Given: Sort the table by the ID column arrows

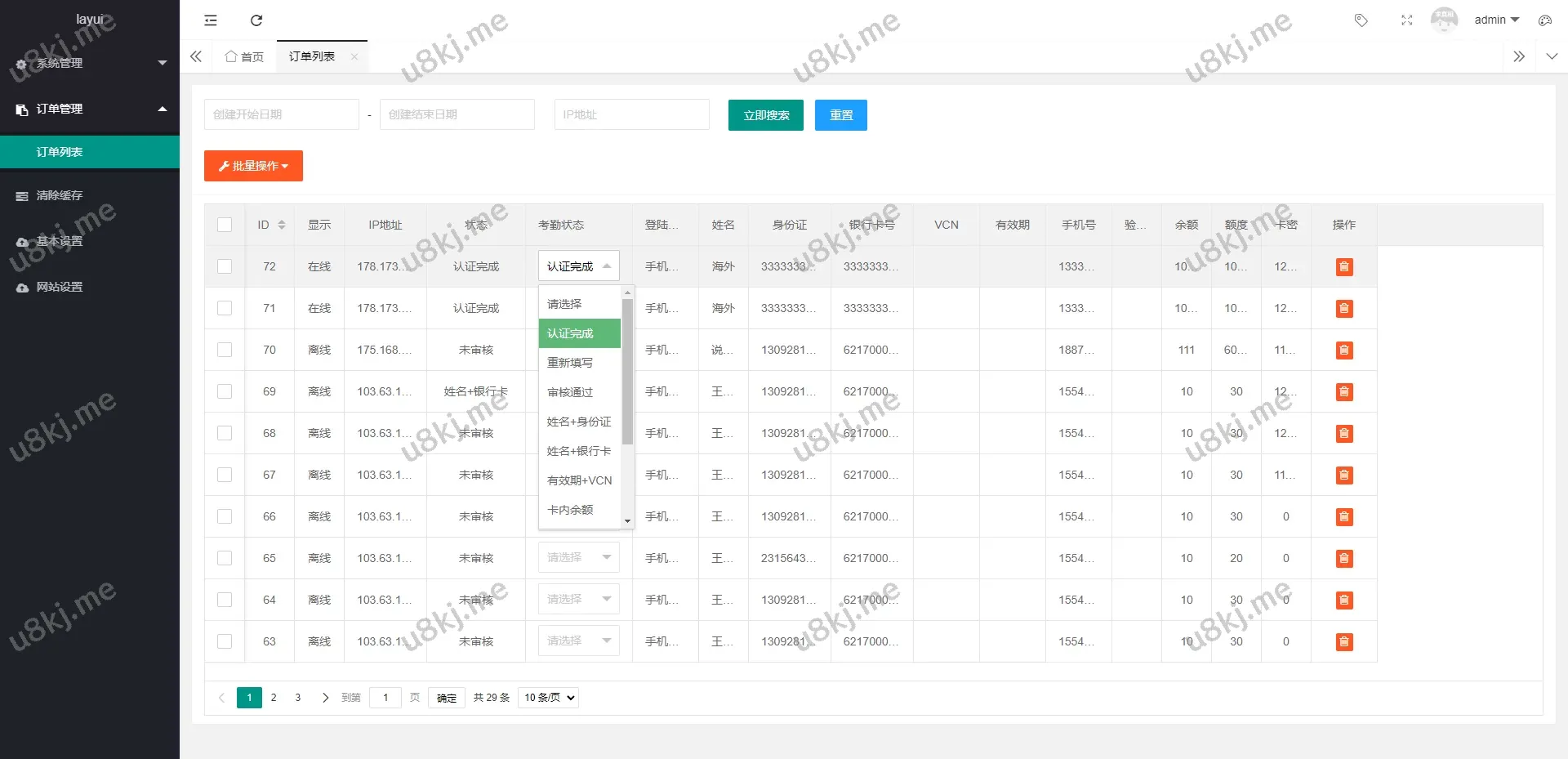Looking at the screenshot, I should [282, 225].
